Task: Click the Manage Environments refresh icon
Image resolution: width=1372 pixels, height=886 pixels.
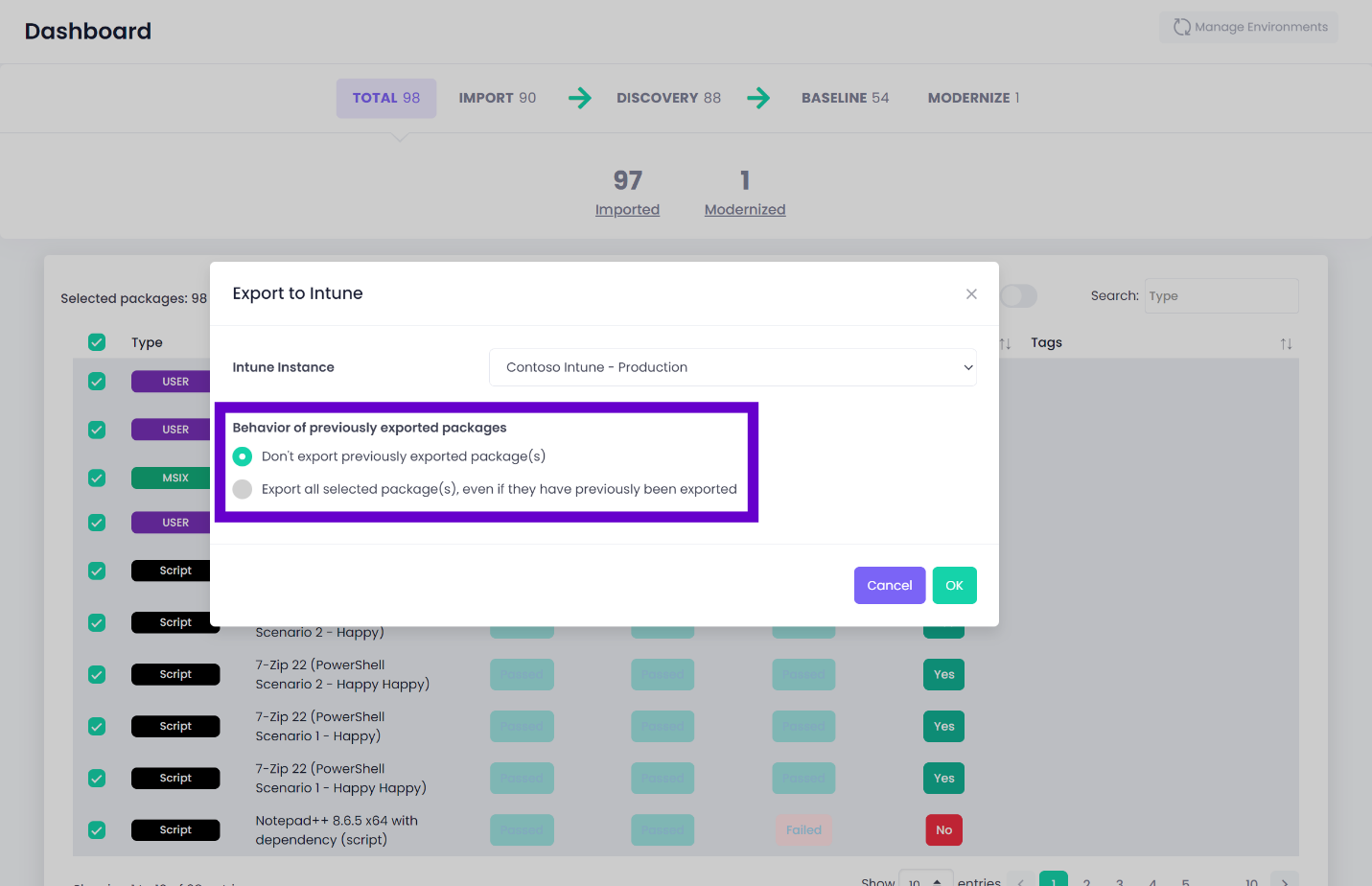Action: [x=1181, y=27]
